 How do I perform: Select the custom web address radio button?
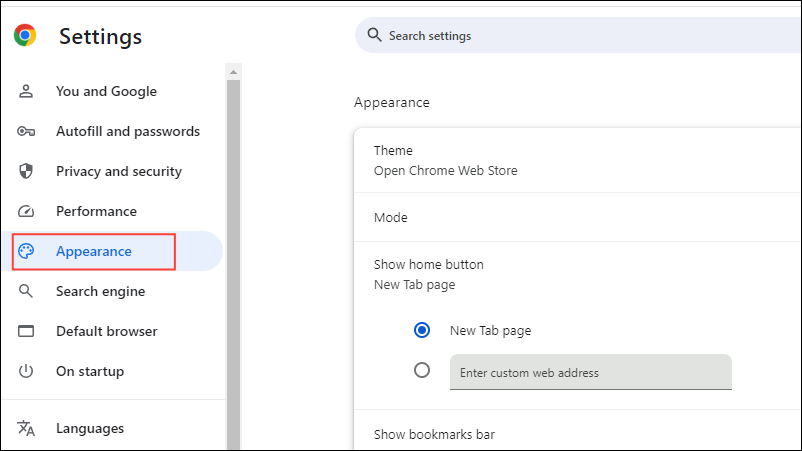[x=422, y=370]
